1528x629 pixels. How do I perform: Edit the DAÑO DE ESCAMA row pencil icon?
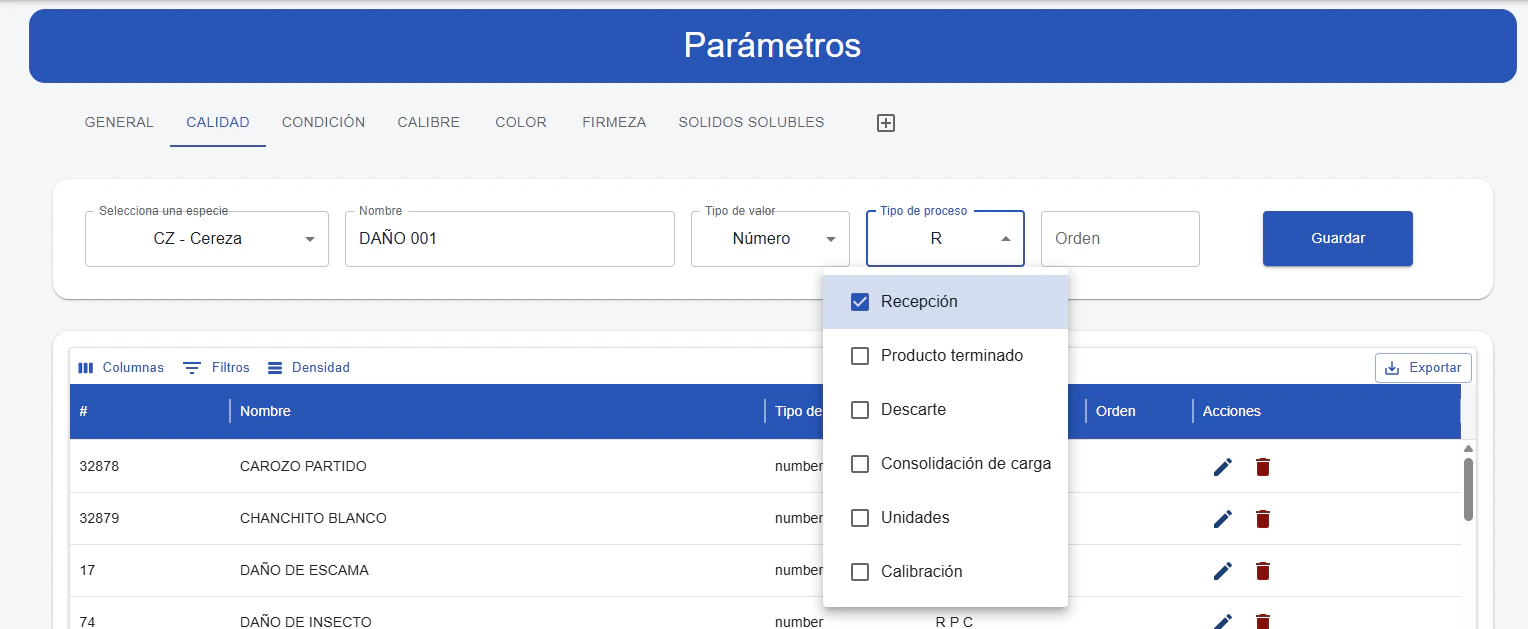(x=1222, y=571)
